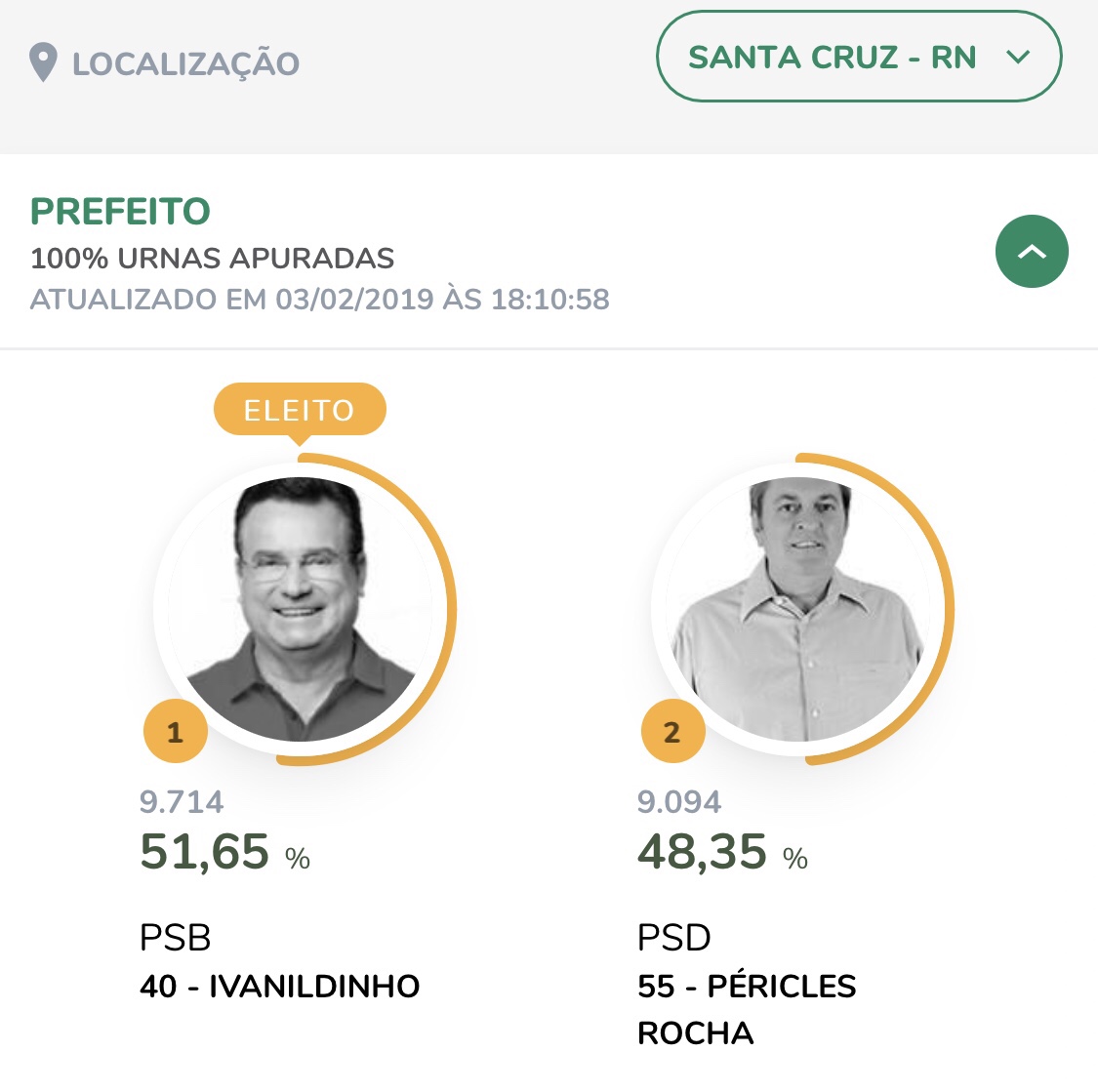Click the 9.094 vote count

pos(679,802)
